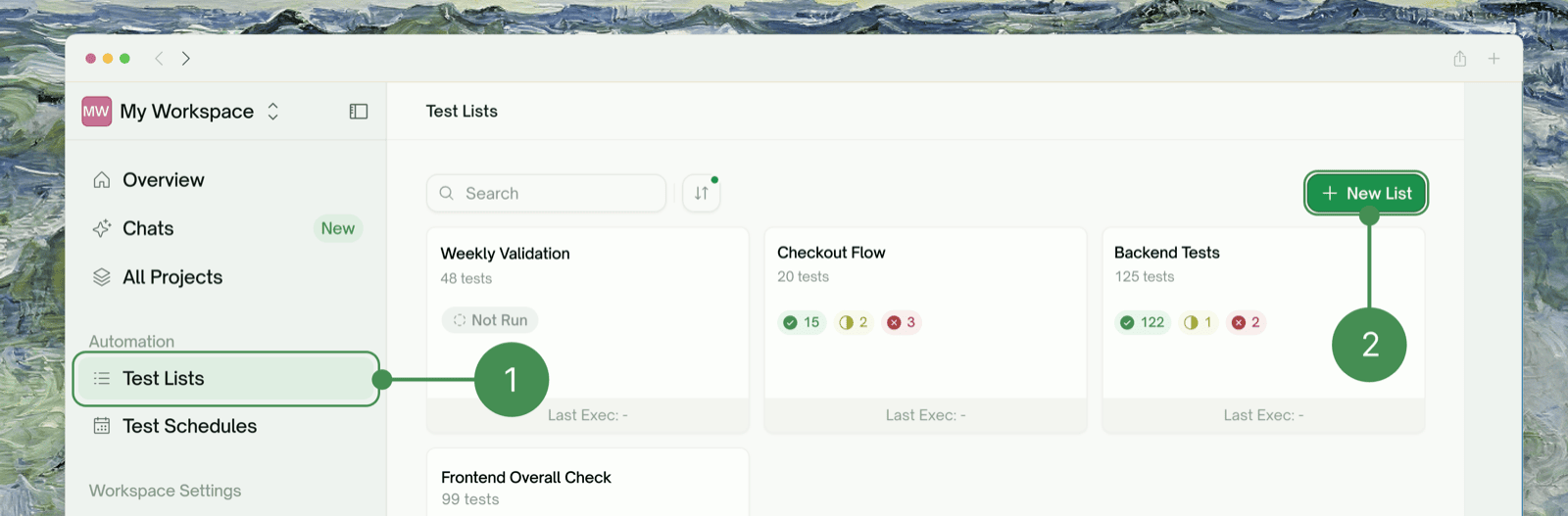Click the '99 tests' count text

click(x=470, y=499)
